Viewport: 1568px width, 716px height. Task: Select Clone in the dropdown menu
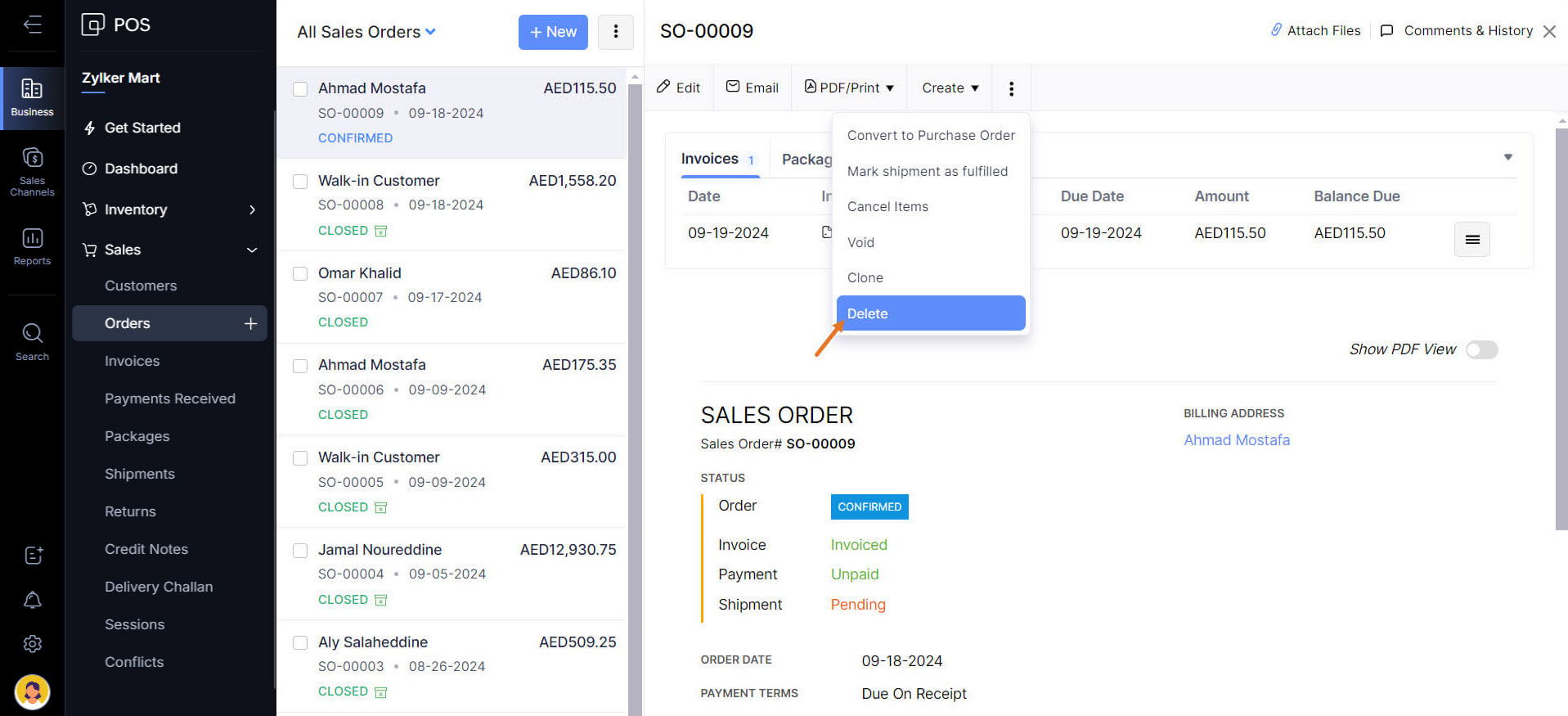(x=865, y=278)
